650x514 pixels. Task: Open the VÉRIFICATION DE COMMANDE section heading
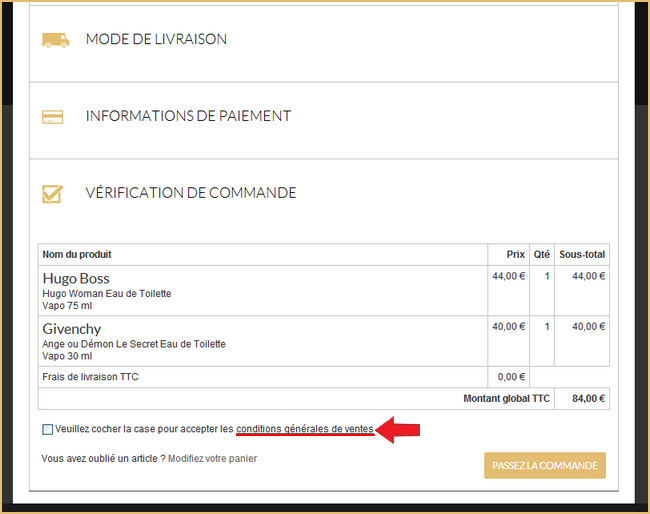coord(191,193)
